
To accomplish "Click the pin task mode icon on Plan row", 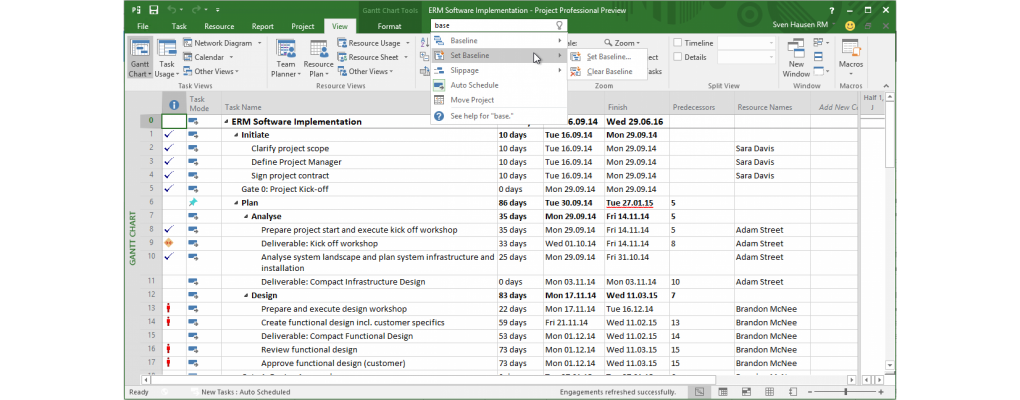I will 193,203.
